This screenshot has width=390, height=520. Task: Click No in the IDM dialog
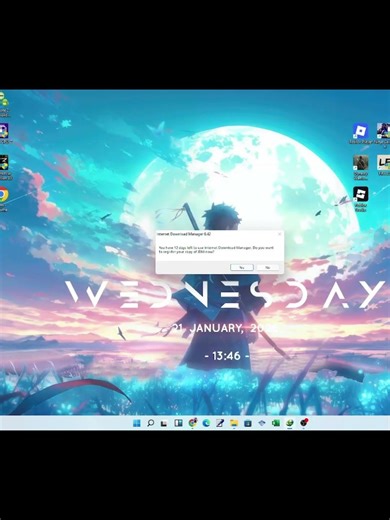(268, 267)
